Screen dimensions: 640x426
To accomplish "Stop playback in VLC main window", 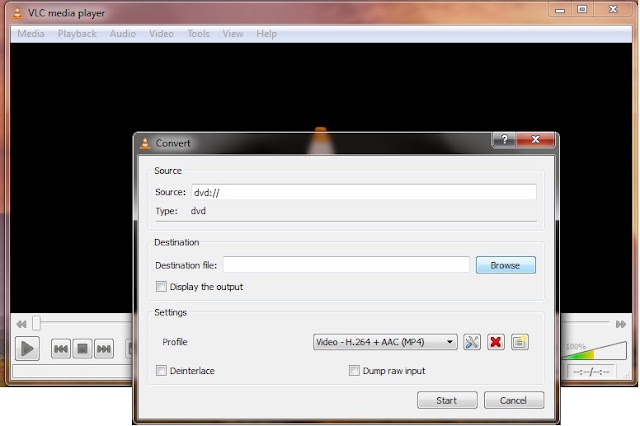I will pyautogui.click(x=82, y=348).
